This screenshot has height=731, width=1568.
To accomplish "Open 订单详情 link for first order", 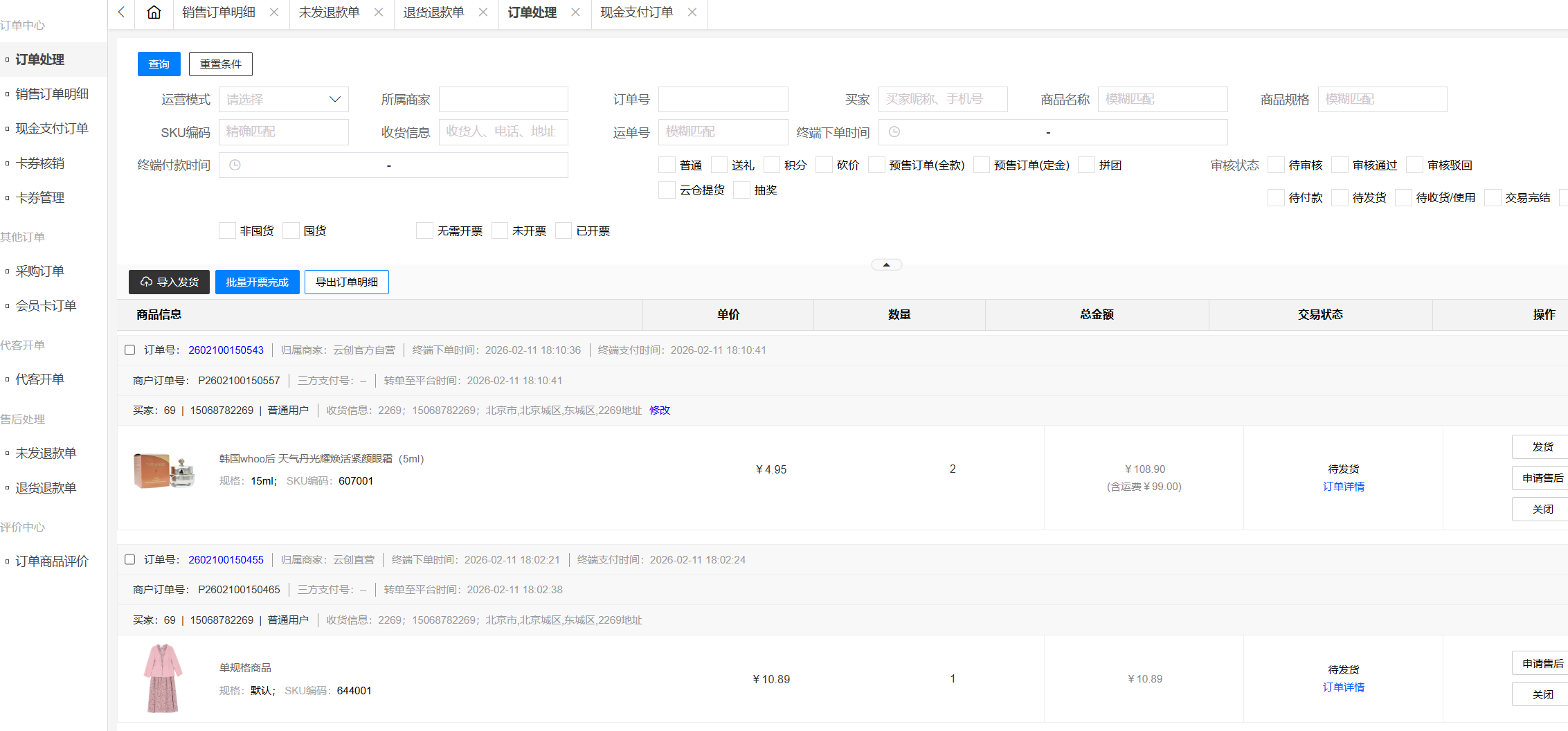I will pyautogui.click(x=1343, y=487).
